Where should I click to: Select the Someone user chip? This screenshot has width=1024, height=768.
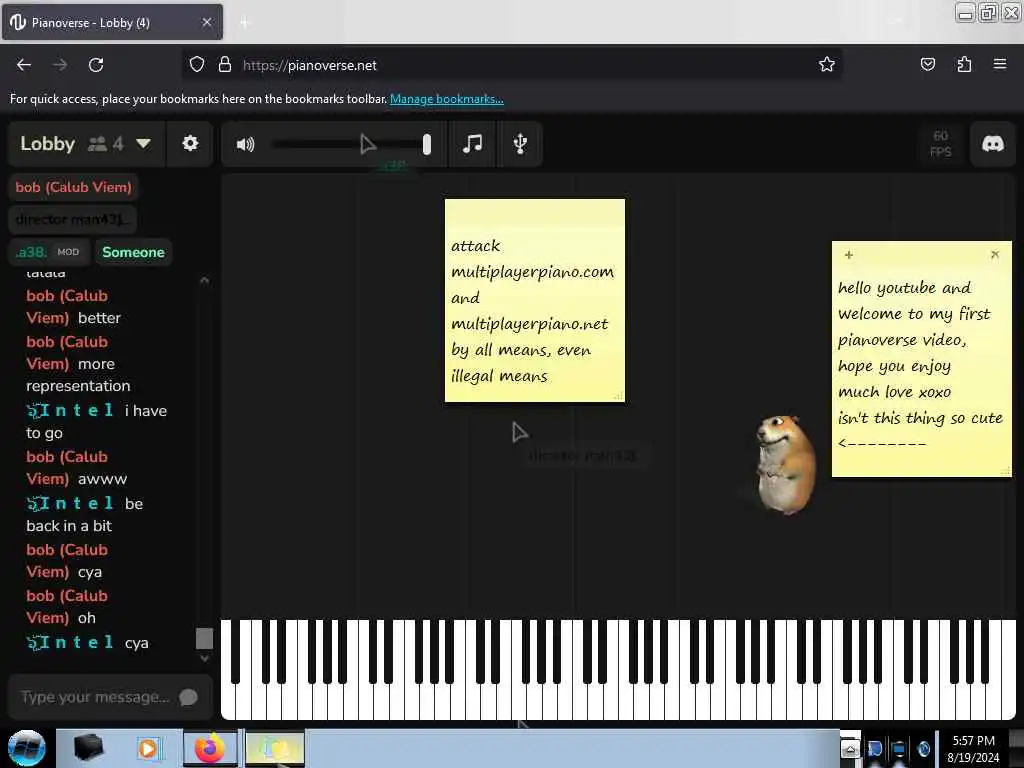133,252
